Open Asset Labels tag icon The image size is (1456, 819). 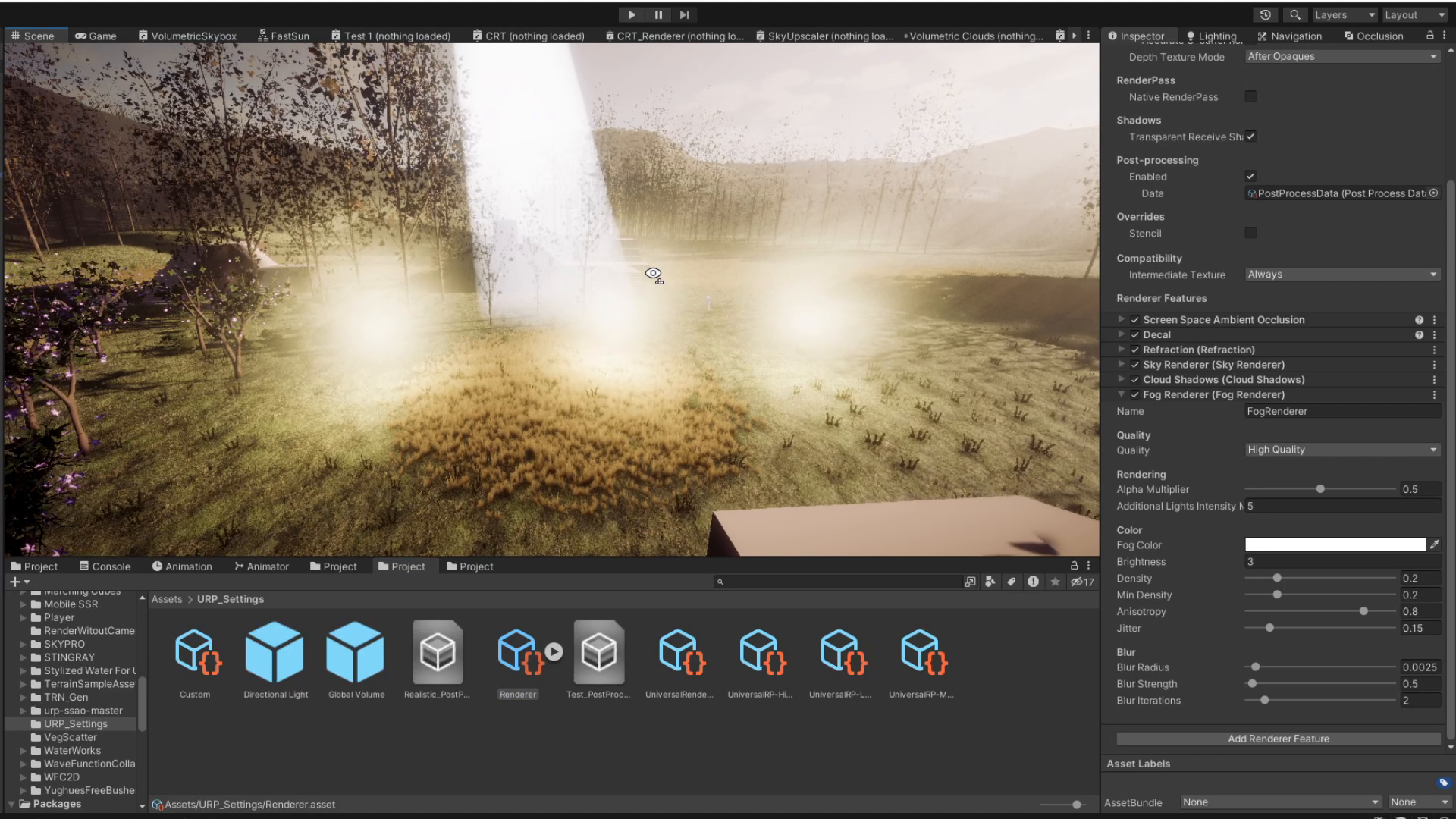point(1443,783)
